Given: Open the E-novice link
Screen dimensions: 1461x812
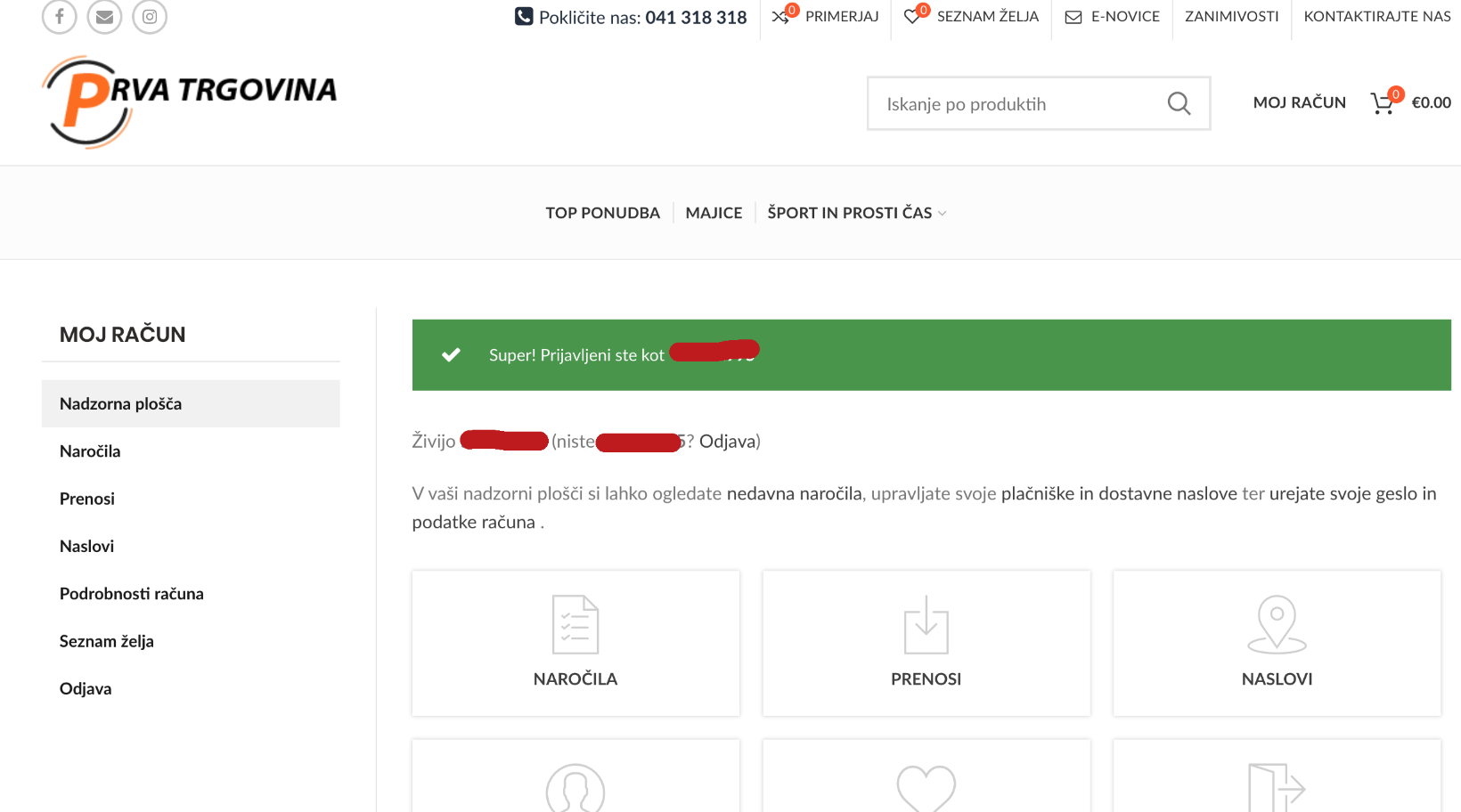Looking at the screenshot, I should [x=1125, y=16].
